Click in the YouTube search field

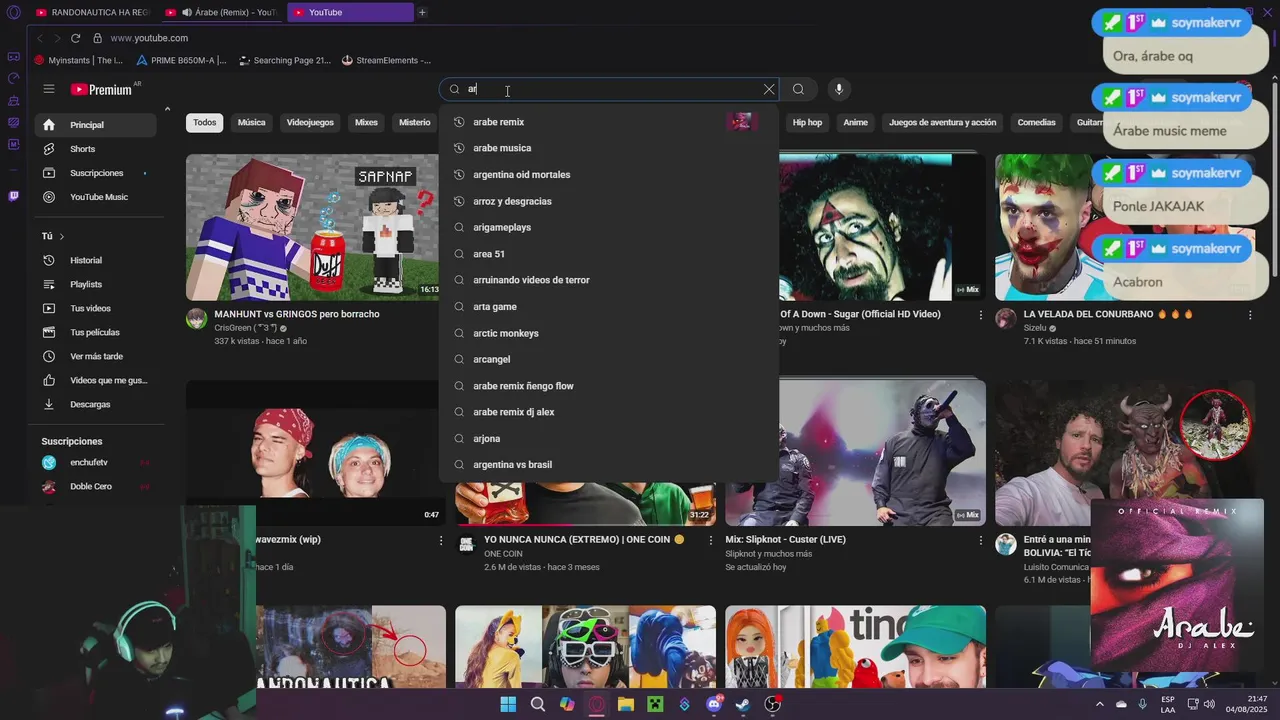(x=610, y=89)
